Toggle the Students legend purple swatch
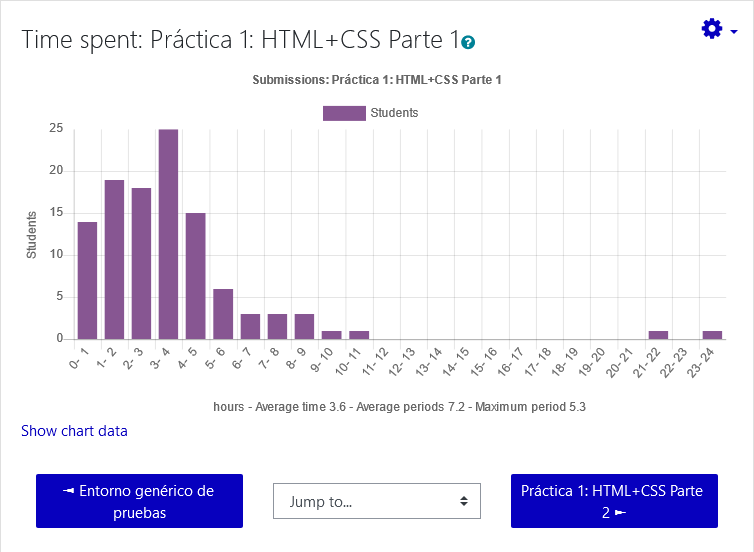The width and height of the screenshot is (754, 552). [344, 113]
